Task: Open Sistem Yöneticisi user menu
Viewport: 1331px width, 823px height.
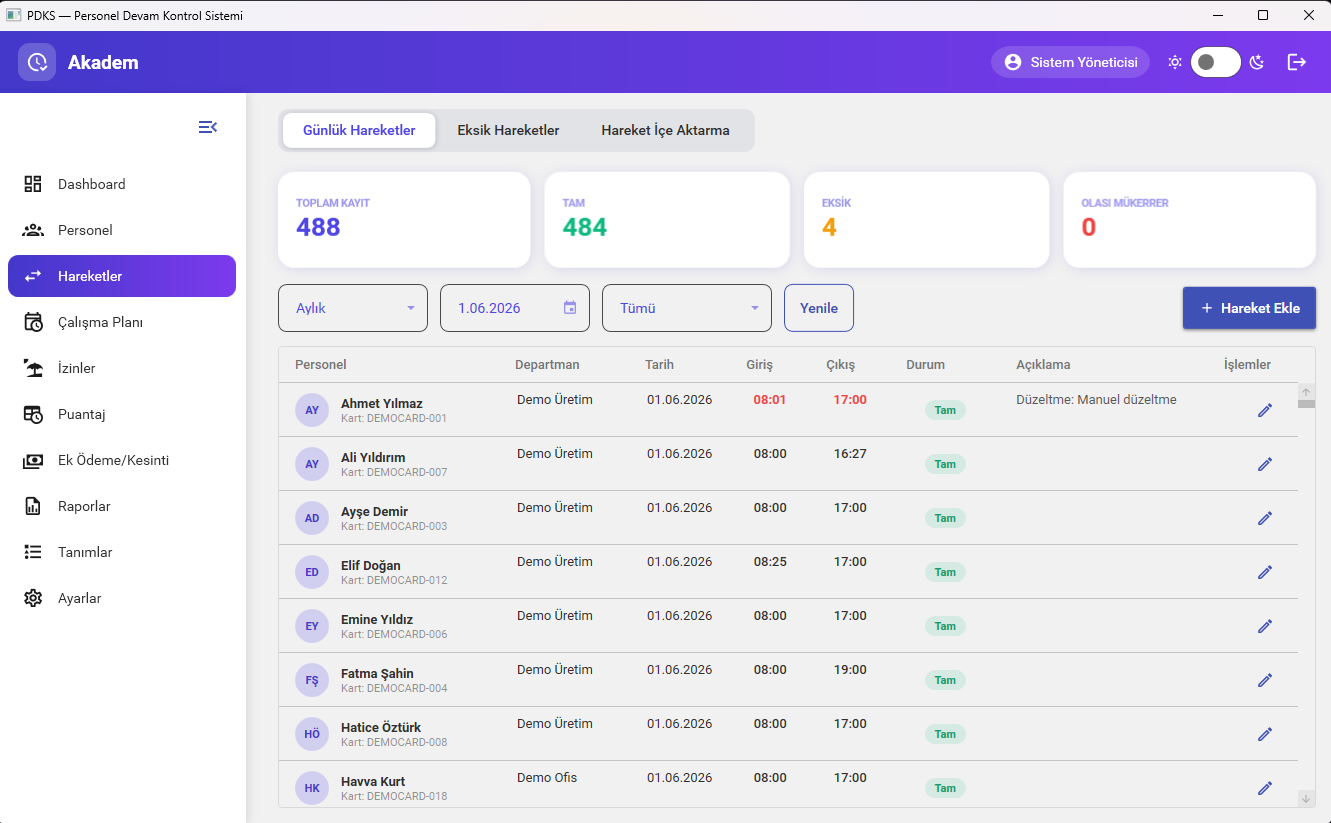Action: coord(1071,62)
